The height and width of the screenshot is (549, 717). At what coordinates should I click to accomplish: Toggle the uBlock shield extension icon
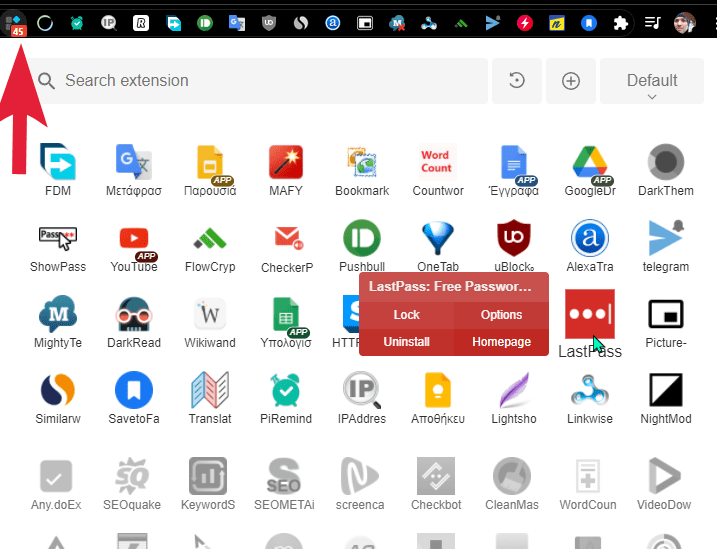[x=514, y=238]
